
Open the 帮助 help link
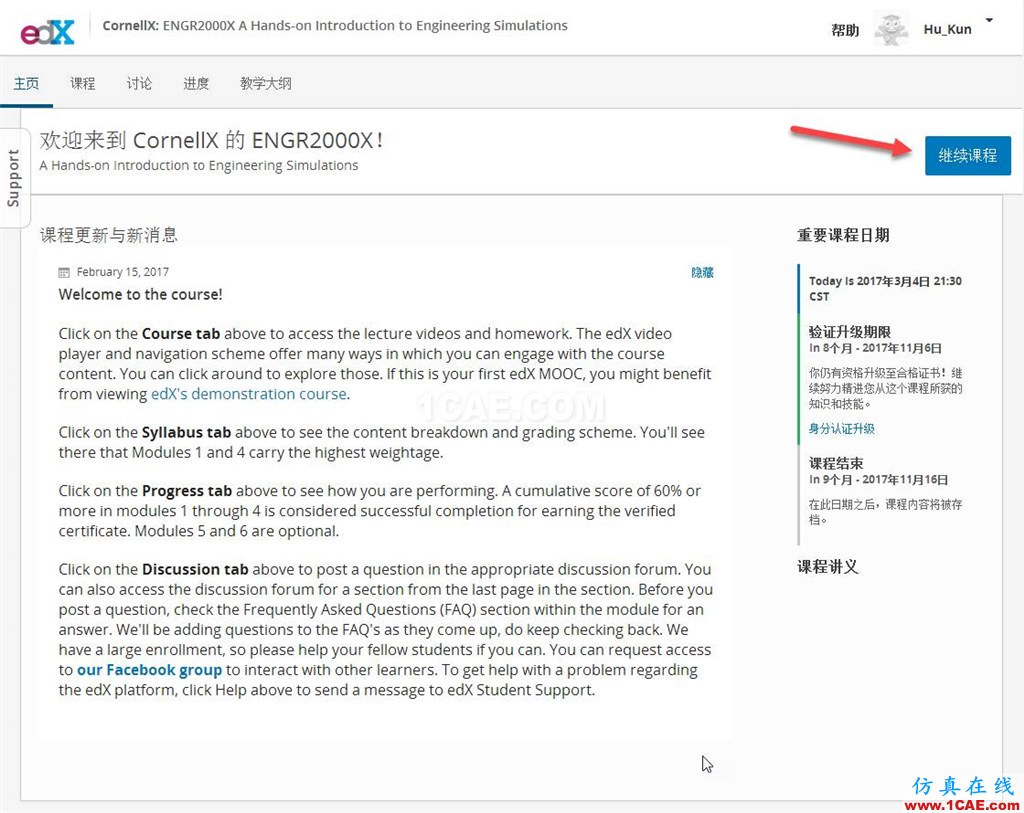(x=844, y=30)
